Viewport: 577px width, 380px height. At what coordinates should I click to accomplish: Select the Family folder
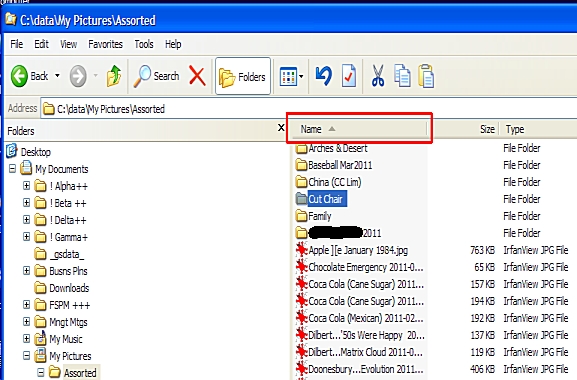[x=320, y=216]
